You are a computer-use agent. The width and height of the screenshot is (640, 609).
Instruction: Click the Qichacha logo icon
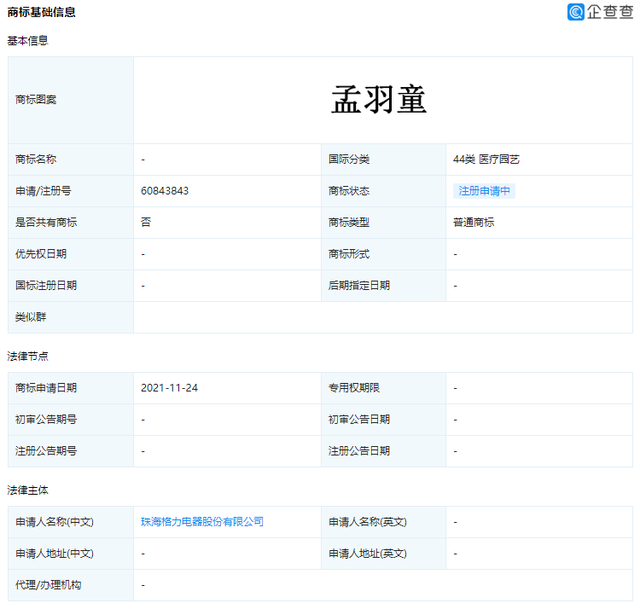(576, 12)
